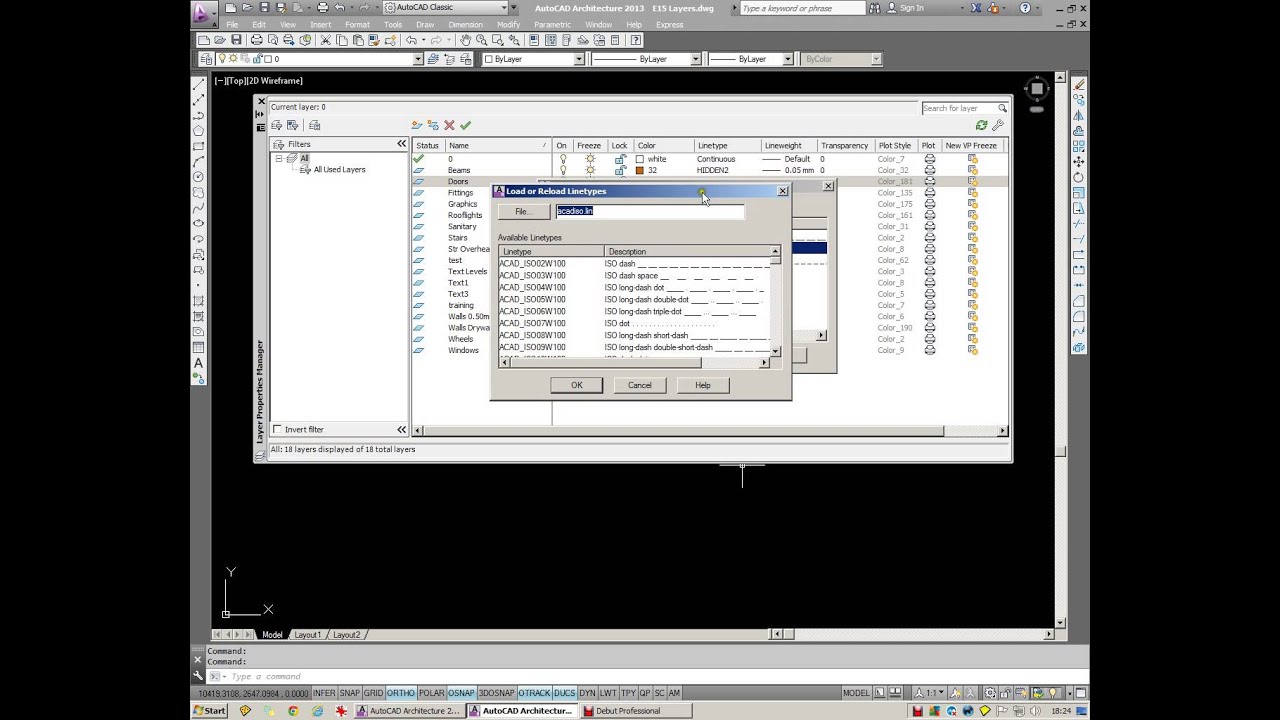Viewport: 1280px width, 720px height.
Task: Switch to the Layout1 tab
Action: click(x=307, y=635)
